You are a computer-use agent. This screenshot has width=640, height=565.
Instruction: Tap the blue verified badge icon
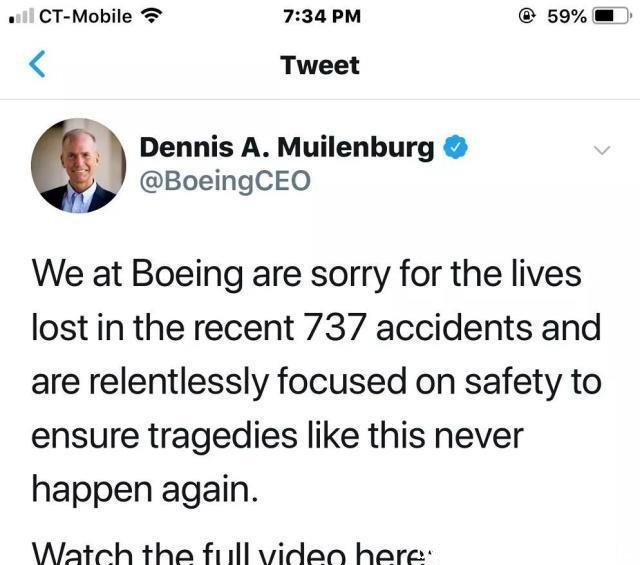pyautogui.click(x=456, y=148)
